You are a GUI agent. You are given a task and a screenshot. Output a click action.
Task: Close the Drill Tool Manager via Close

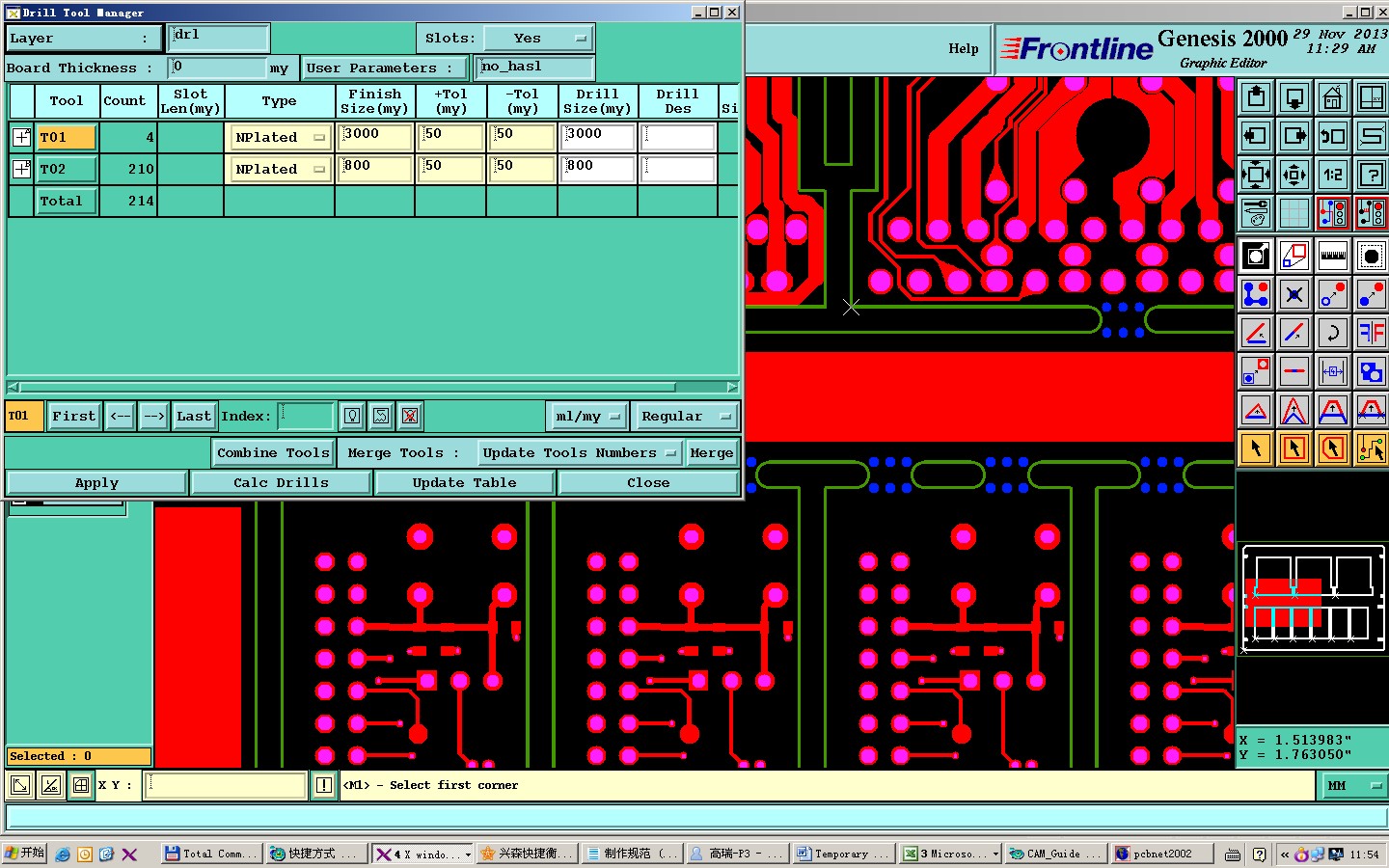click(648, 482)
